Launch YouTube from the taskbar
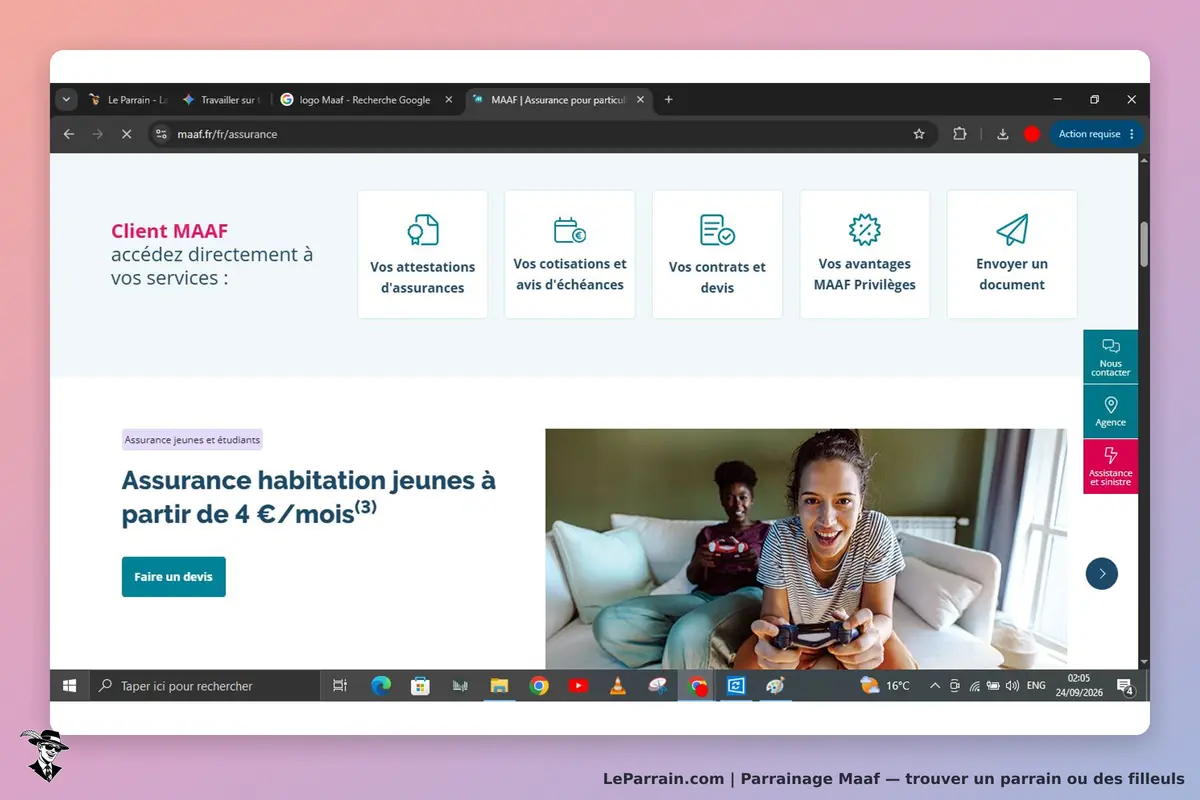 click(578, 686)
